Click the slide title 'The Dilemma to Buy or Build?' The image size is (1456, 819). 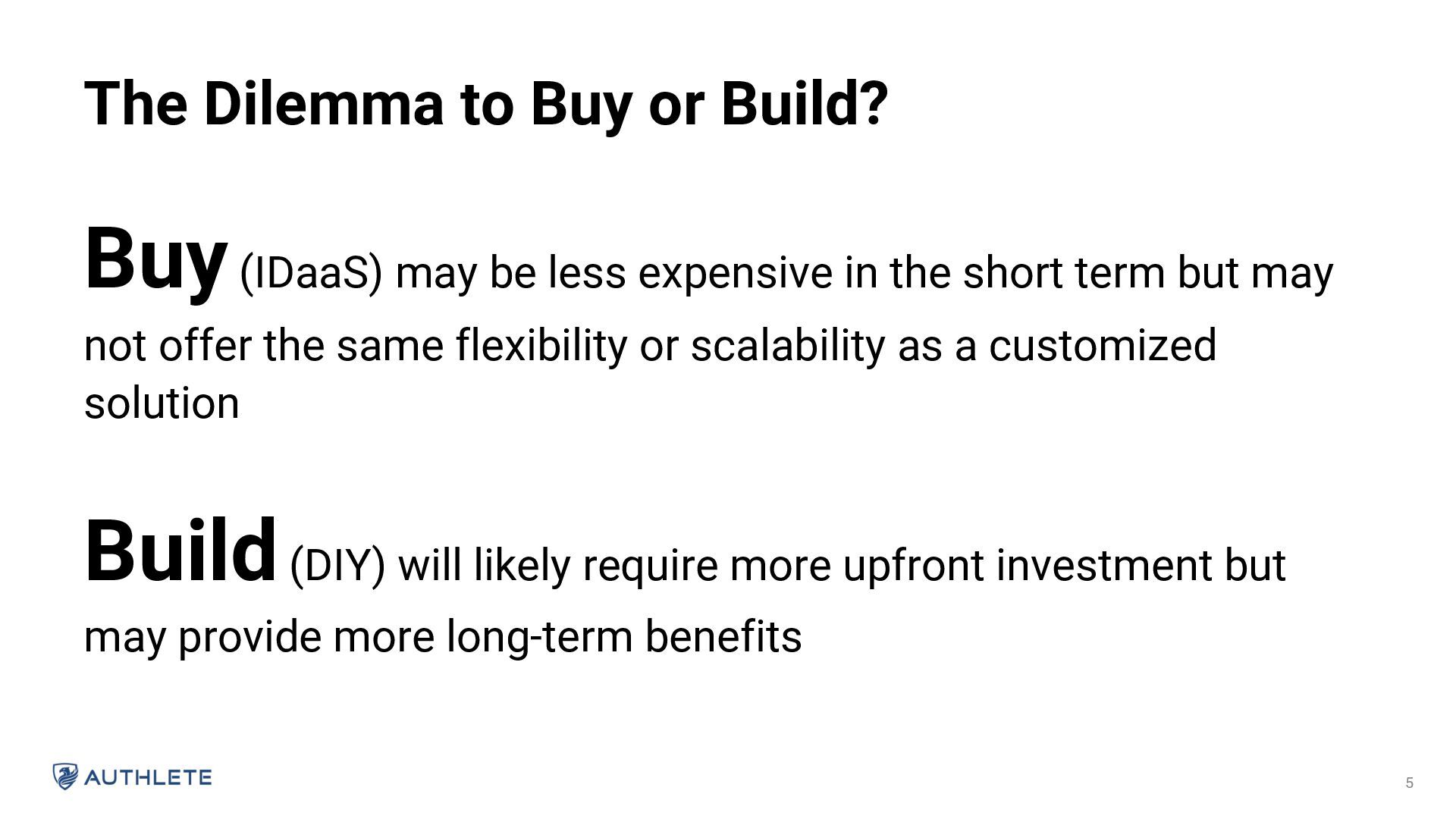[485, 104]
